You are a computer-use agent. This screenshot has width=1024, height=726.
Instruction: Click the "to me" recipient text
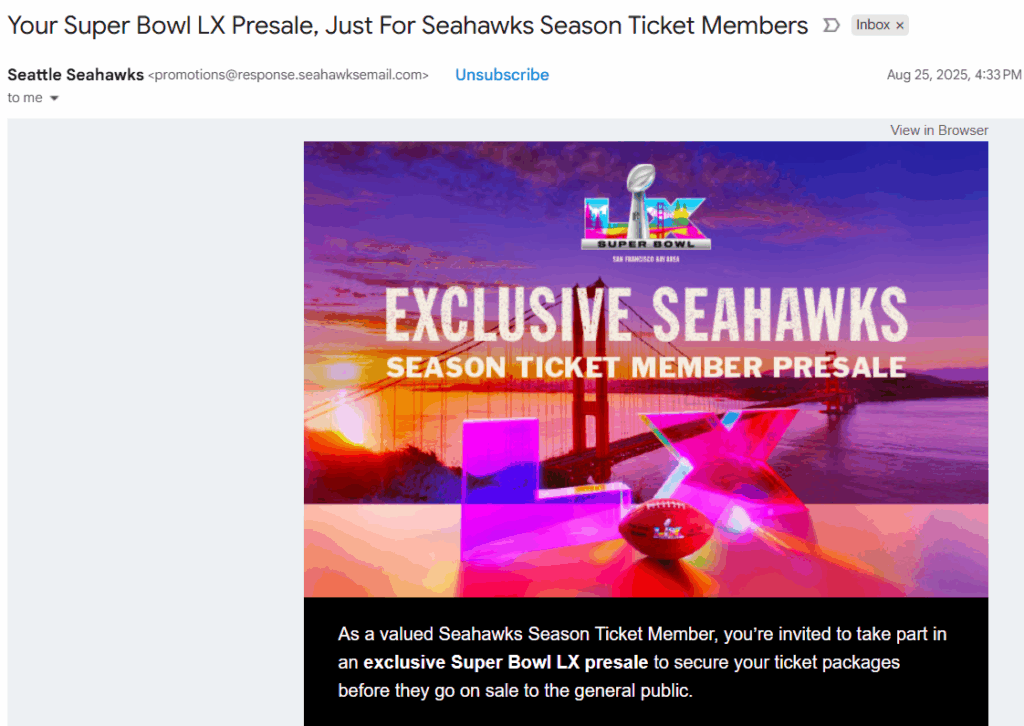[26, 98]
